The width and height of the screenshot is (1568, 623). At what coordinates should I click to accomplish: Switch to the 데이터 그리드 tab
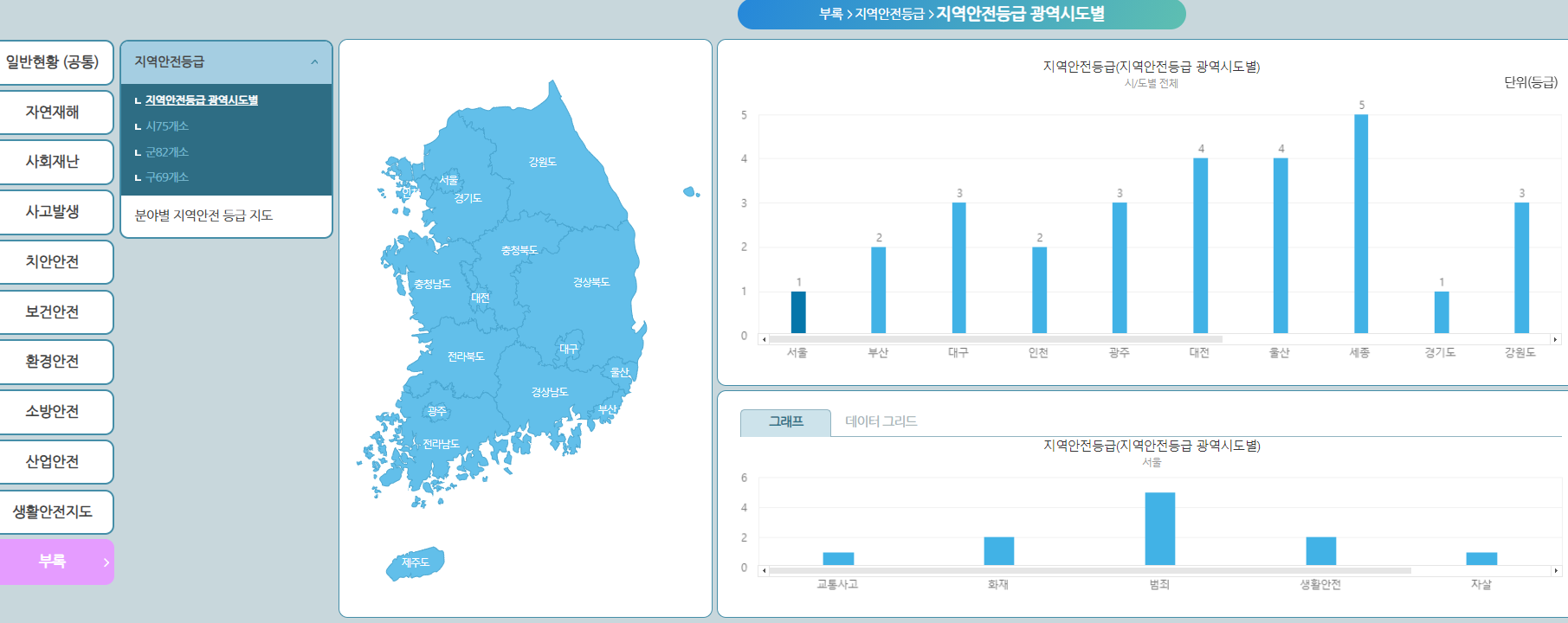pyautogui.click(x=881, y=422)
